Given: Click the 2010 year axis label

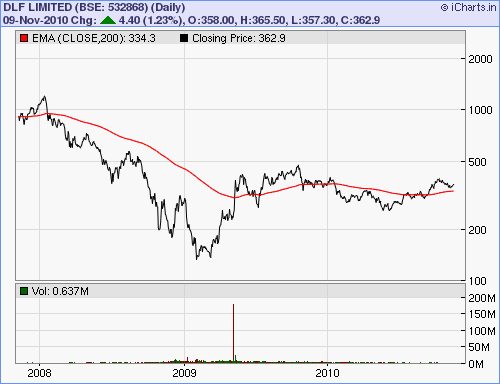Looking at the screenshot, I should [x=327, y=373].
